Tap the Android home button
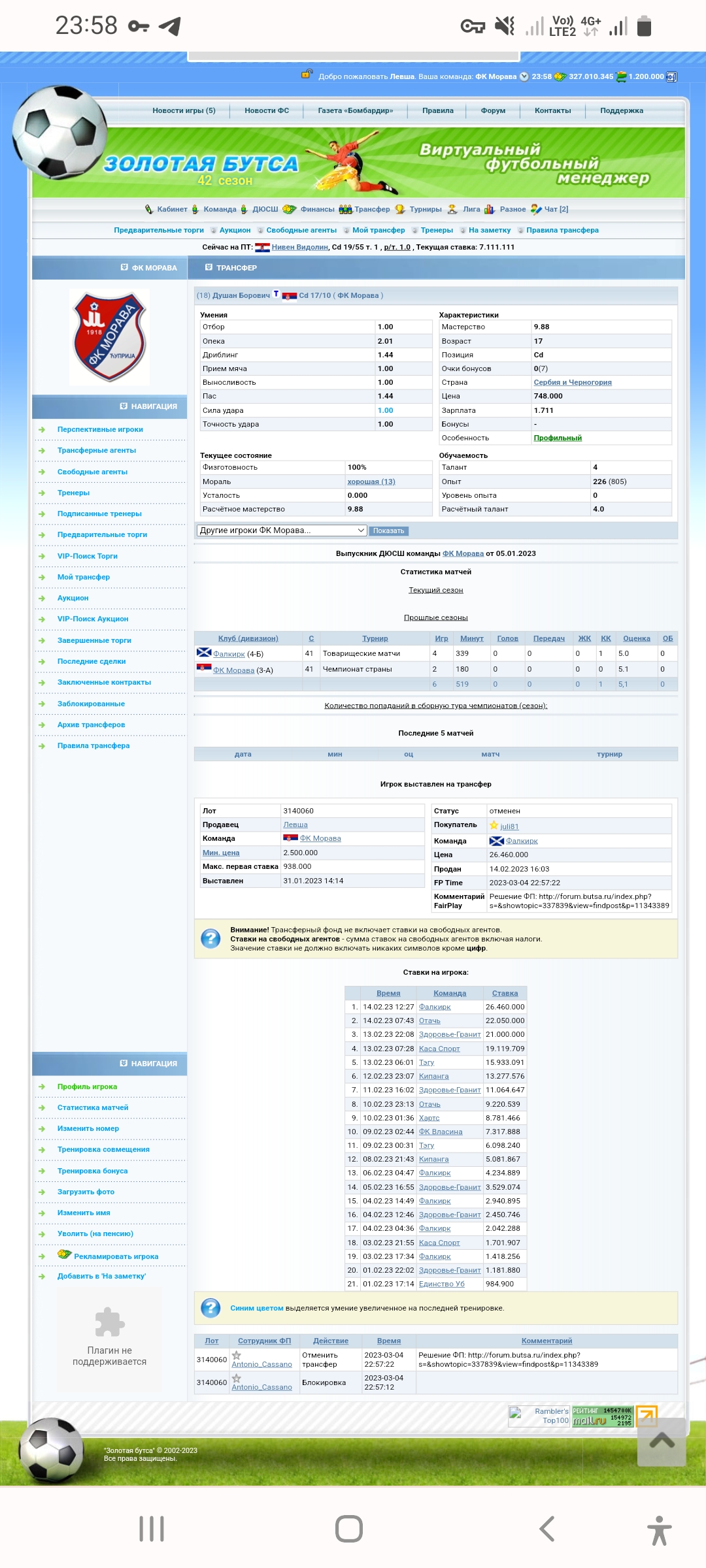The width and height of the screenshot is (706, 1568). (349, 1529)
